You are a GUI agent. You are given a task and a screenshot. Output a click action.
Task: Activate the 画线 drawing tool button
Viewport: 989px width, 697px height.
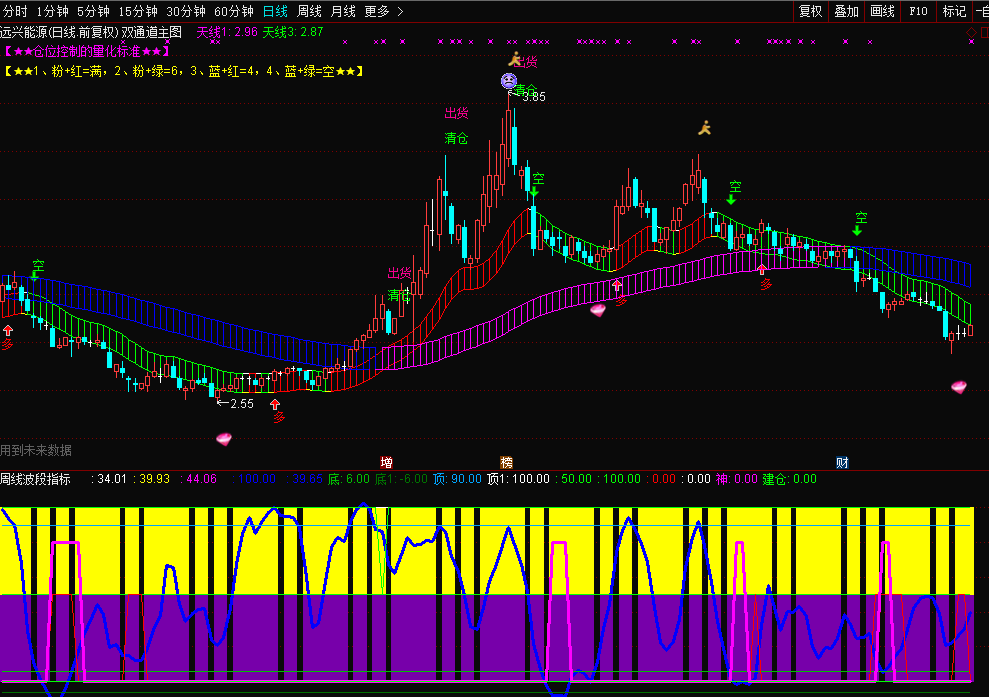(882, 11)
